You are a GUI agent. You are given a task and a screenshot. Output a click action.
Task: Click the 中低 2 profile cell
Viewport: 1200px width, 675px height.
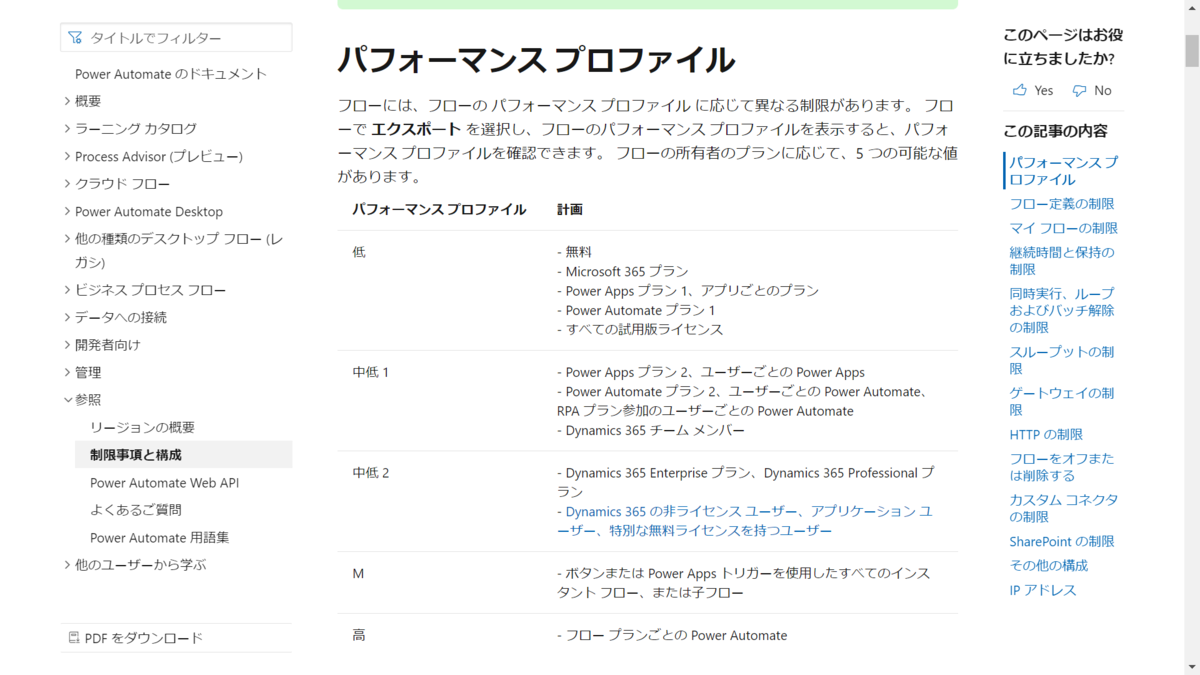tap(370, 473)
